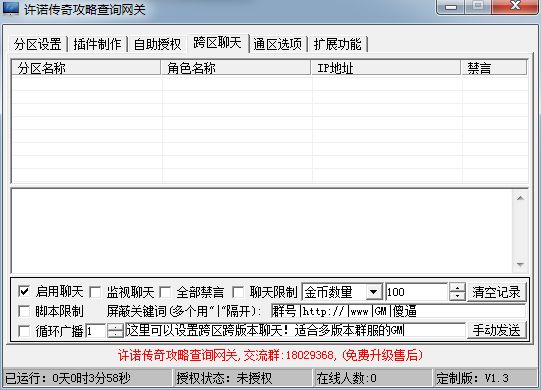Click the 禁言 column header
The width and height of the screenshot is (541, 390).
click(494, 68)
